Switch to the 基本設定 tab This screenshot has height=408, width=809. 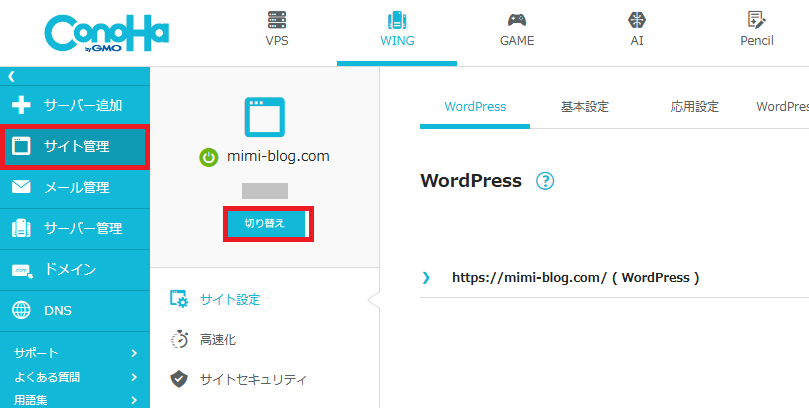585,107
